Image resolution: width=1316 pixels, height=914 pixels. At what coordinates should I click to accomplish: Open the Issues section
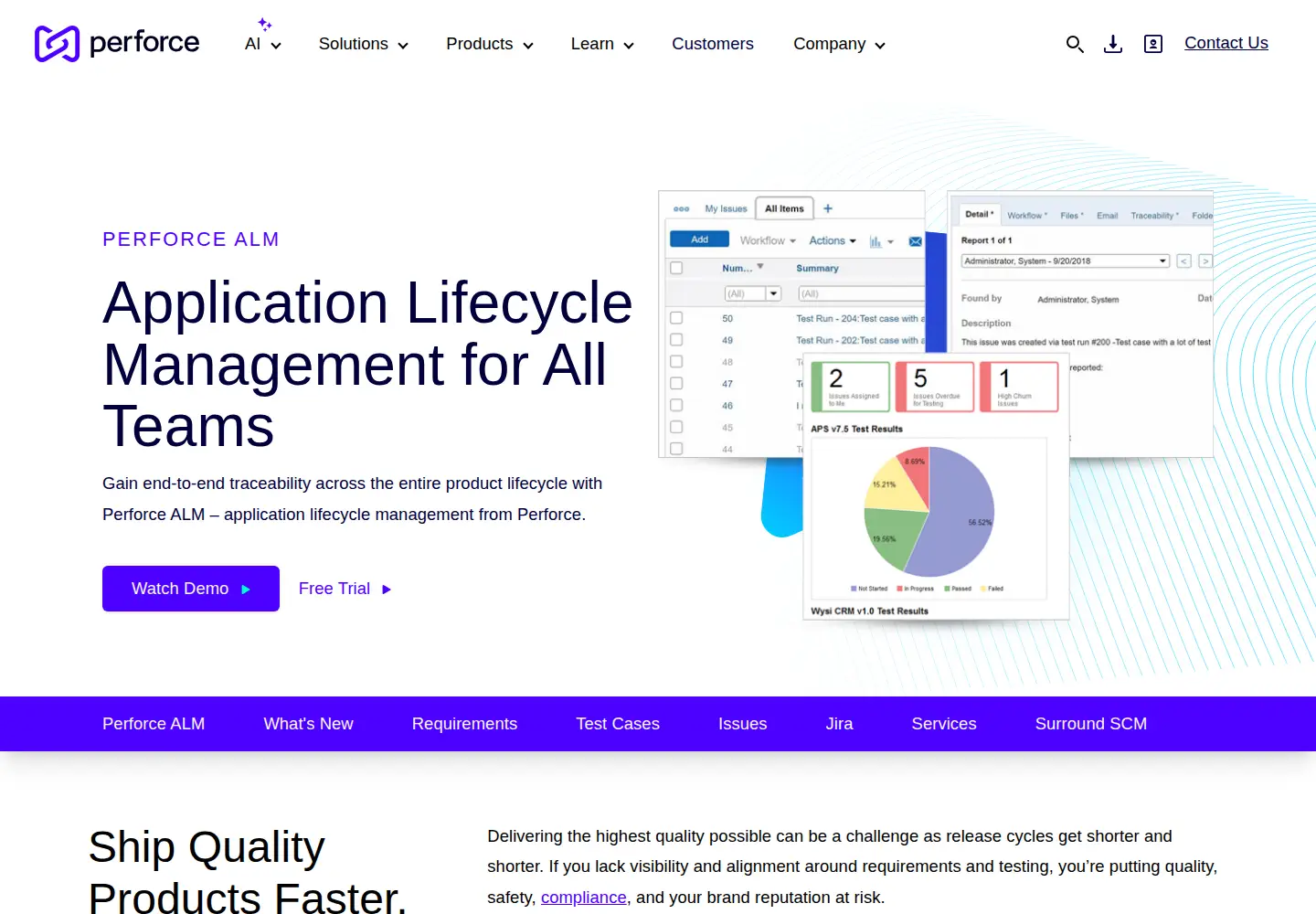click(742, 724)
